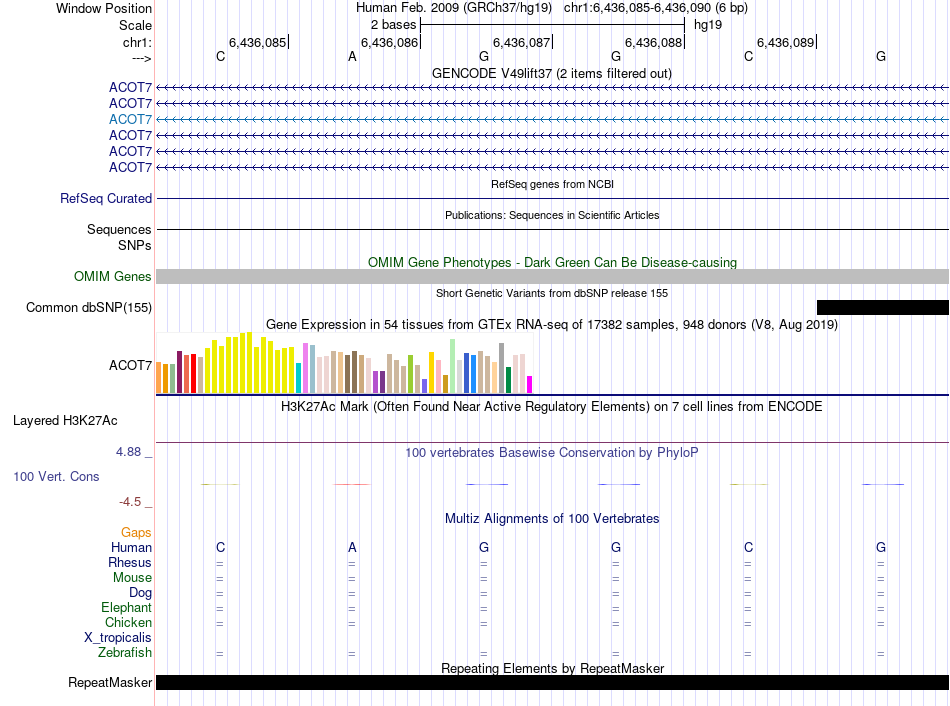Viewport: 950px width, 706px height.
Task: Click the Layered H3K27Ac track label
Action: 65,421
